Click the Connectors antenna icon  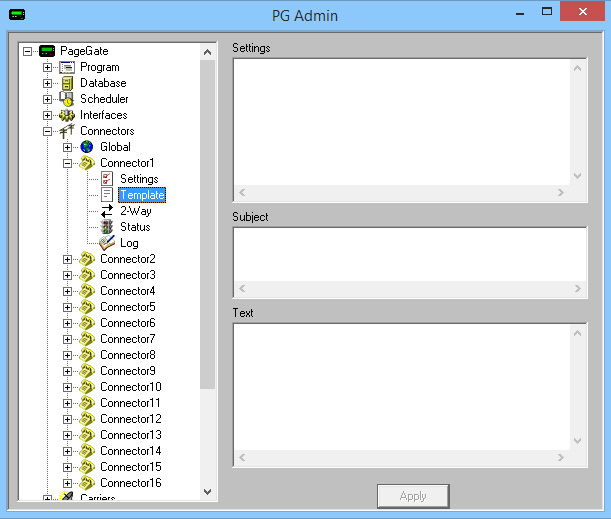[x=67, y=131]
